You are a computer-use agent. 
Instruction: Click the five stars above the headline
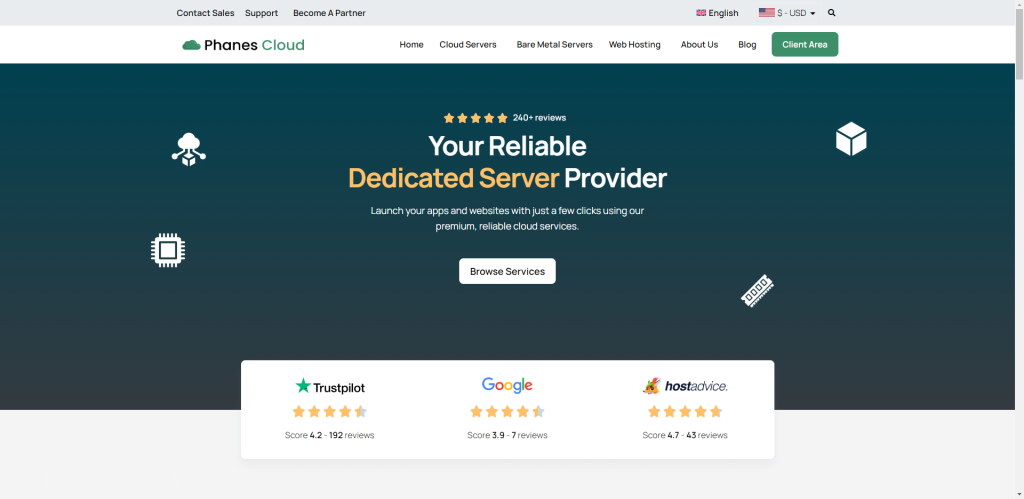(x=475, y=118)
